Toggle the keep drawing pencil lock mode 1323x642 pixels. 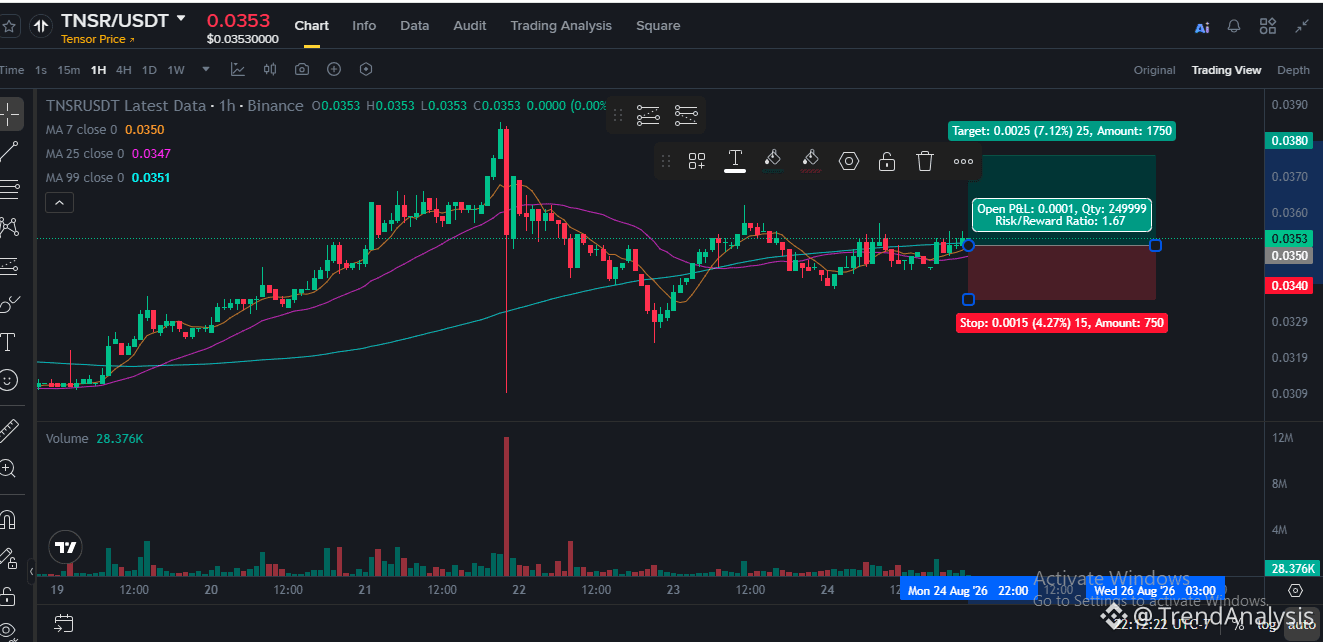[9, 558]
